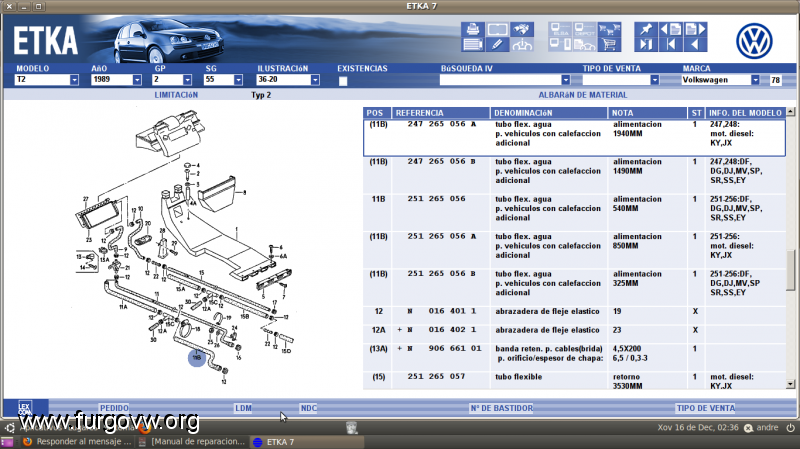Go to previous page icon
The width and height of the screenshot is (800, 449).
click(x=670, y=29)
